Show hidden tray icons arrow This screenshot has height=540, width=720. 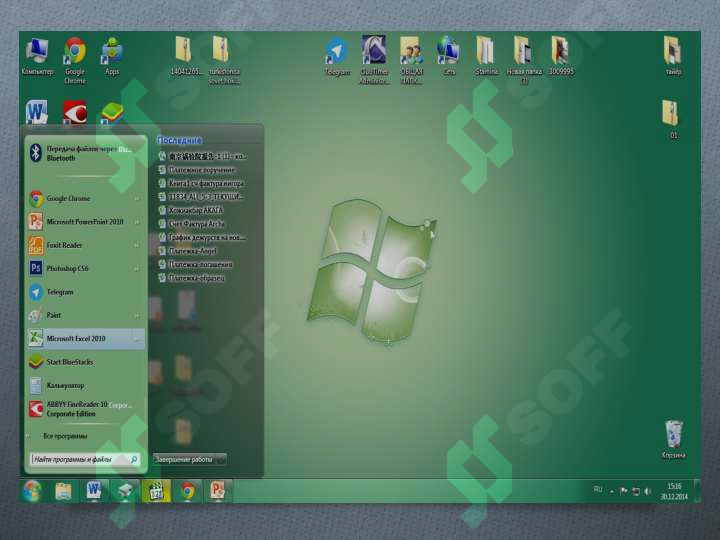tap(612, 491)
